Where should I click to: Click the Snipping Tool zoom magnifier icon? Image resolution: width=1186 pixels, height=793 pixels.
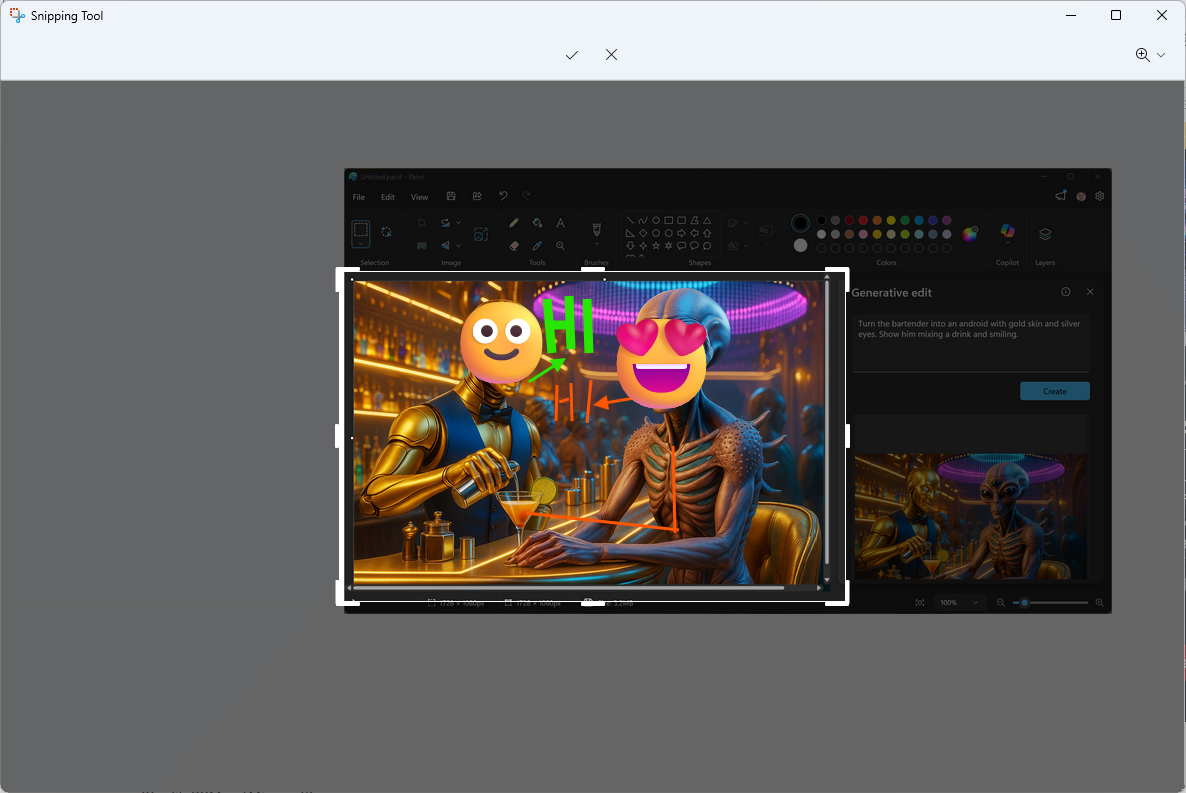[1142, 55]
